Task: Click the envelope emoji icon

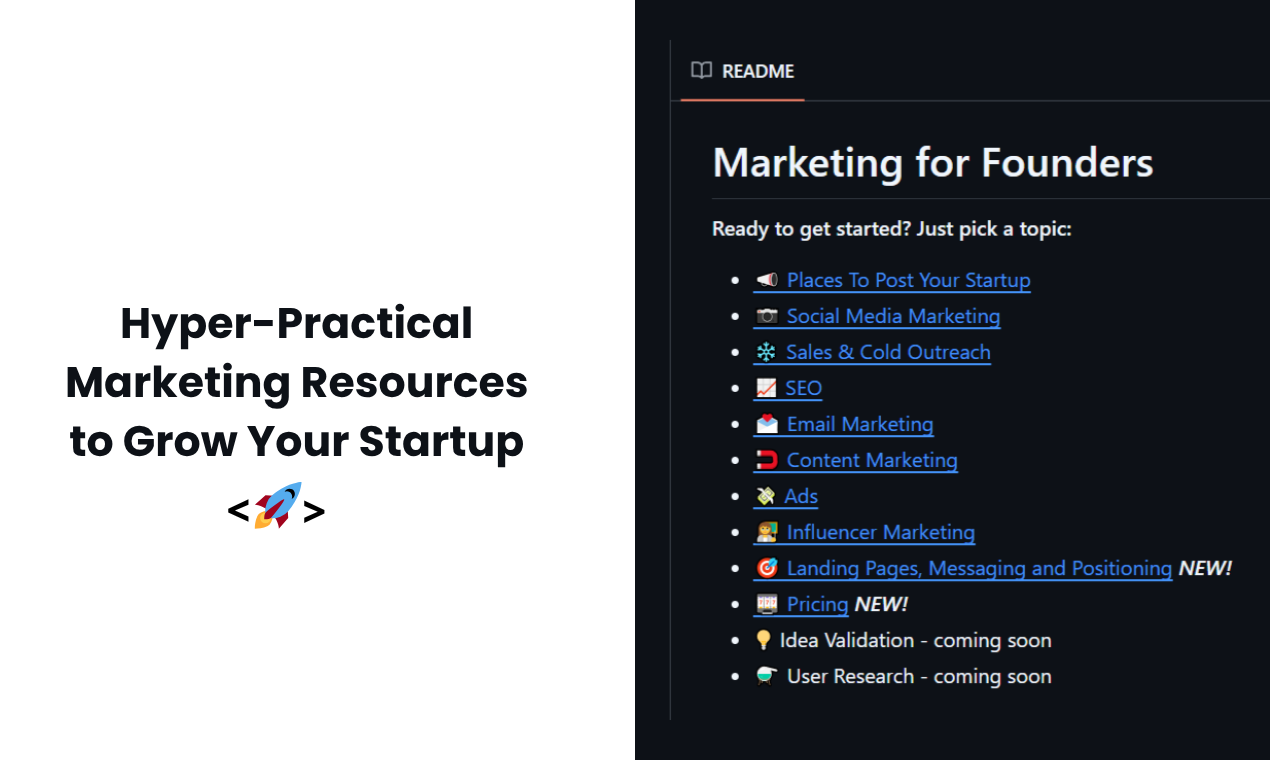Action: tap(767, 424)
